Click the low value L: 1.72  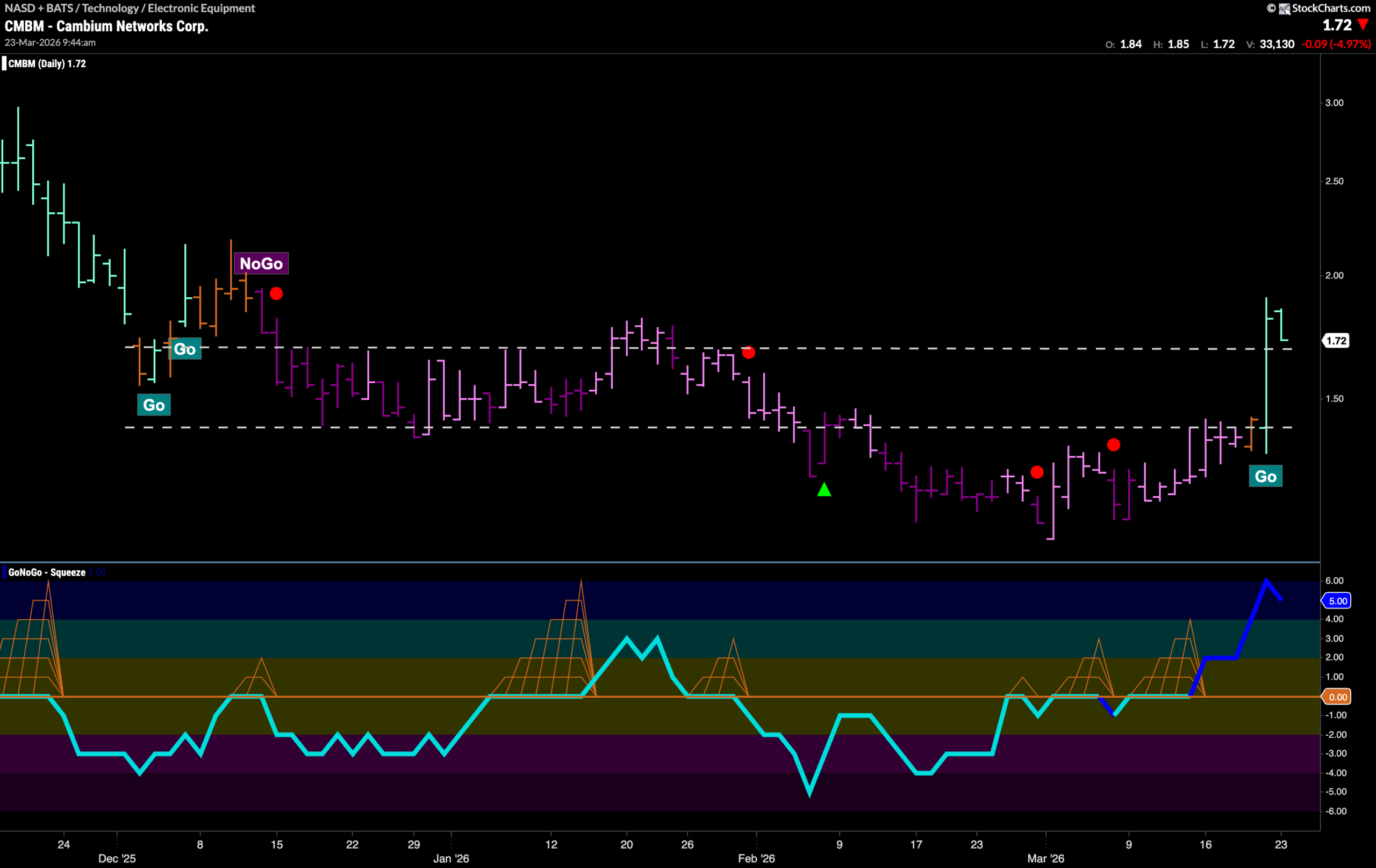pos(1218,44)
